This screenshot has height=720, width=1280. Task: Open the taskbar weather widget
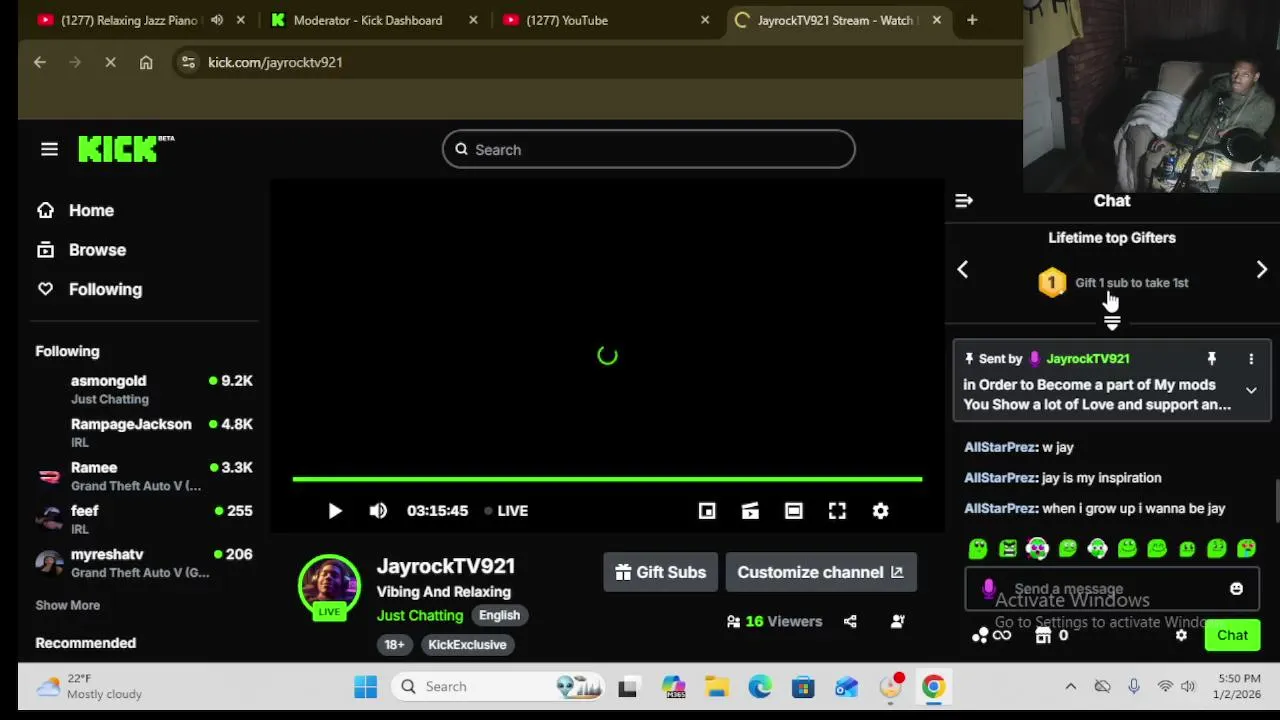90,687
